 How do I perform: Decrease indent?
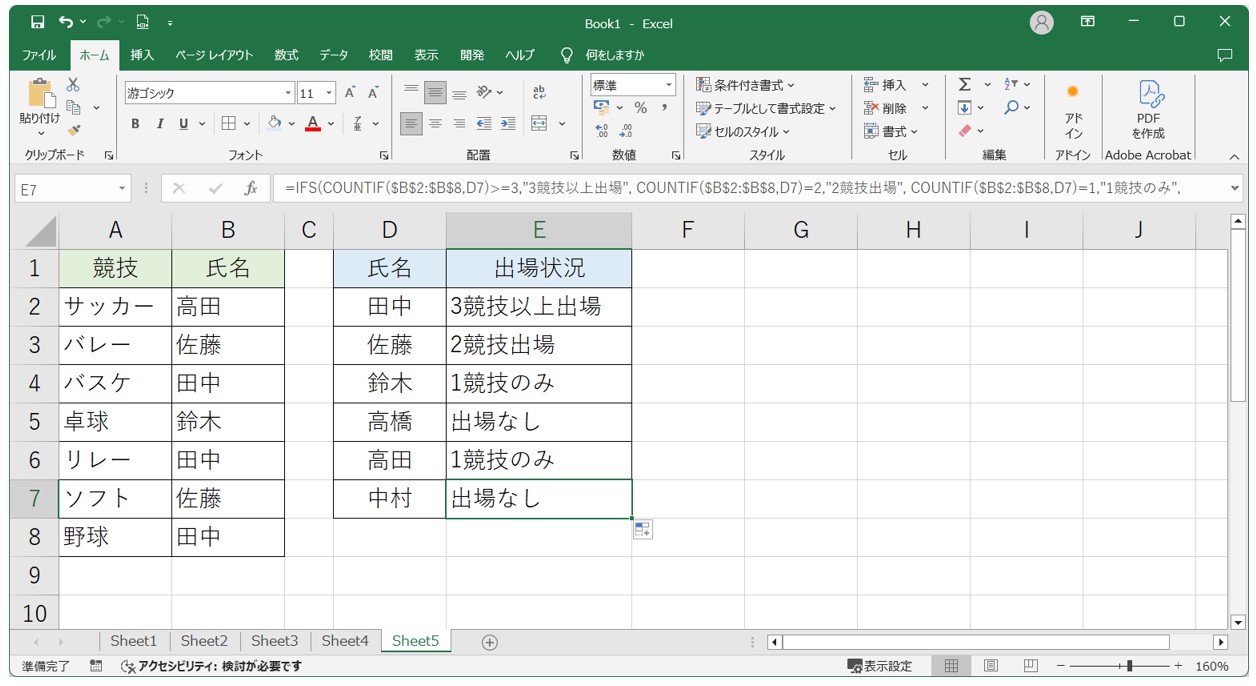484,124
